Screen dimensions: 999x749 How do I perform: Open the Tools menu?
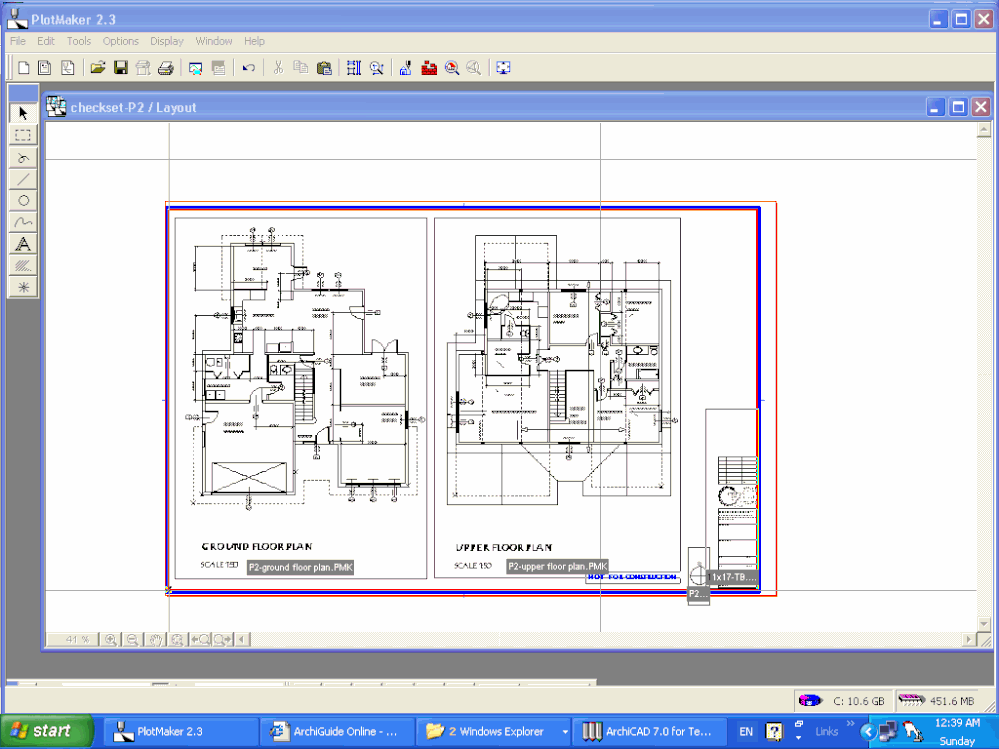78,41
